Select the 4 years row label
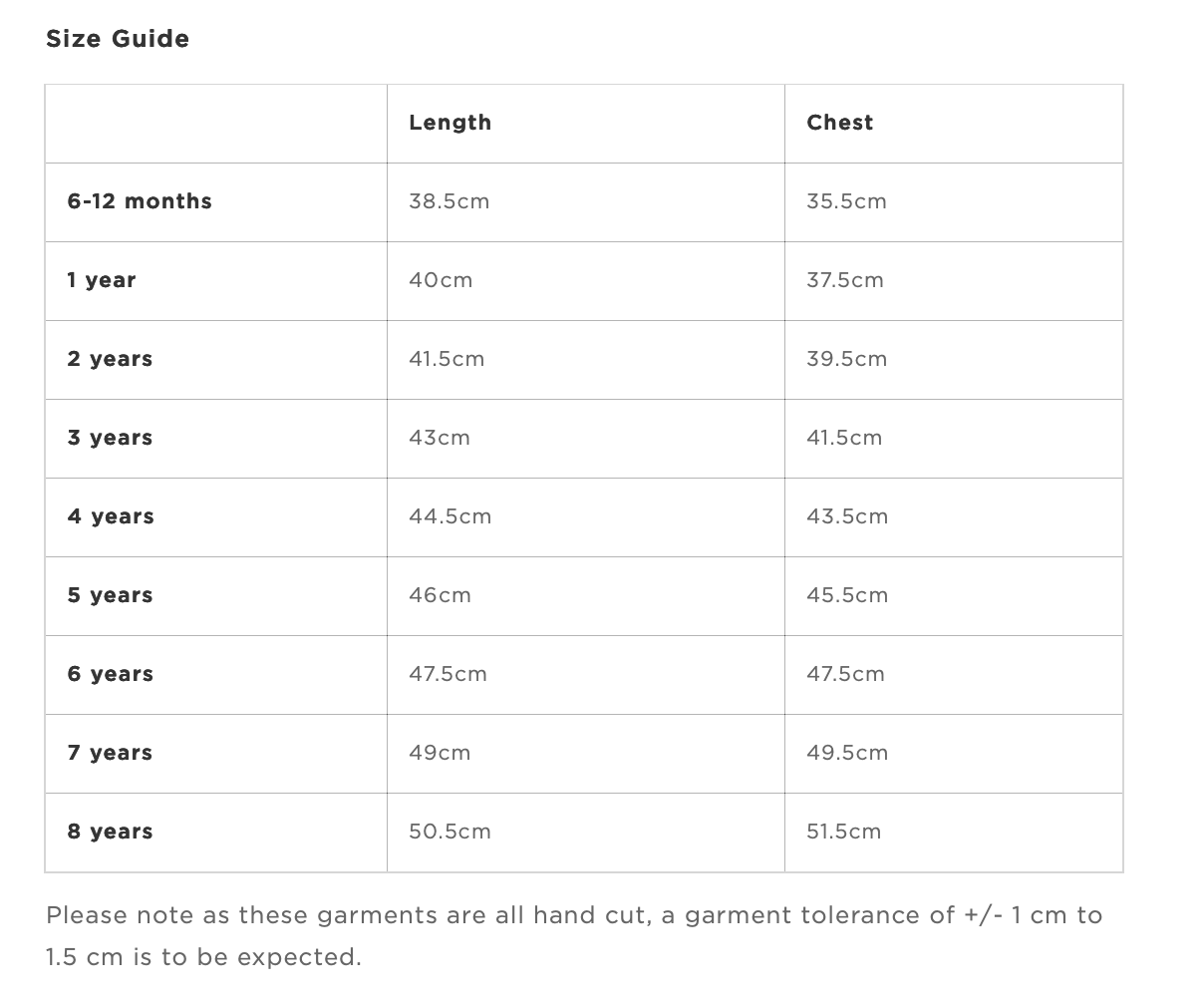Viewport: 1204px width, 1005px height. click(111, 516)
